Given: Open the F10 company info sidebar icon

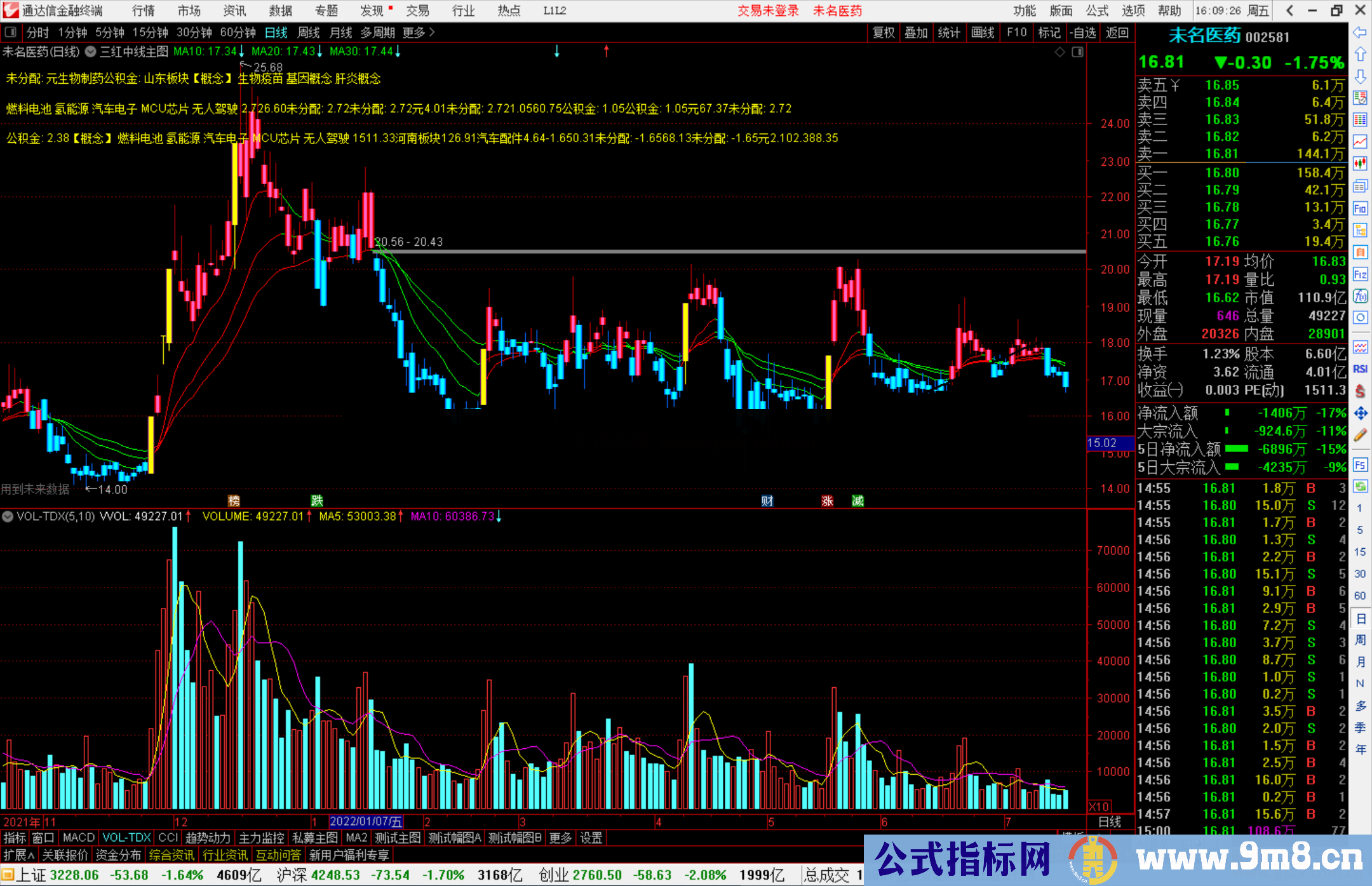Looking at the screenshot, I should point(1360,208).
